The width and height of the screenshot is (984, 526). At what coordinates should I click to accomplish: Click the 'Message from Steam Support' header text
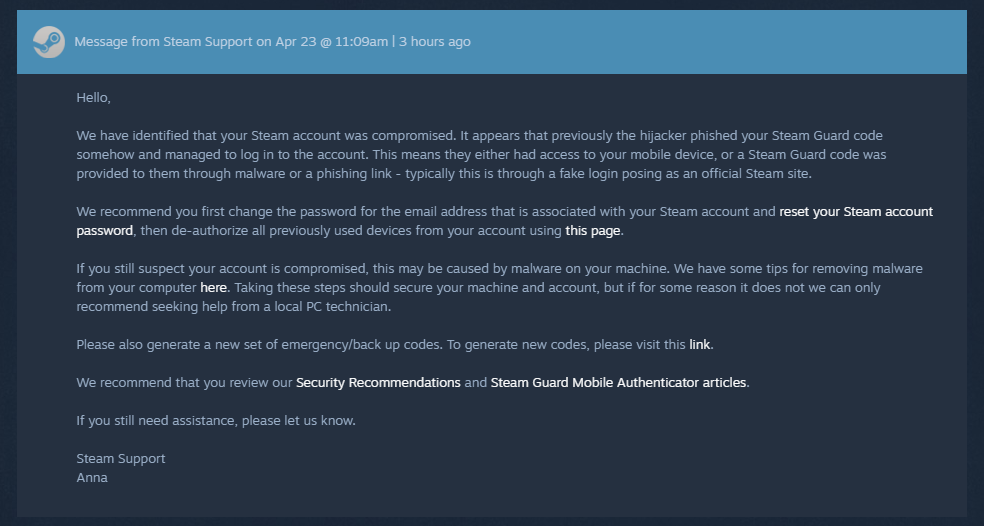tap(163, 41)
